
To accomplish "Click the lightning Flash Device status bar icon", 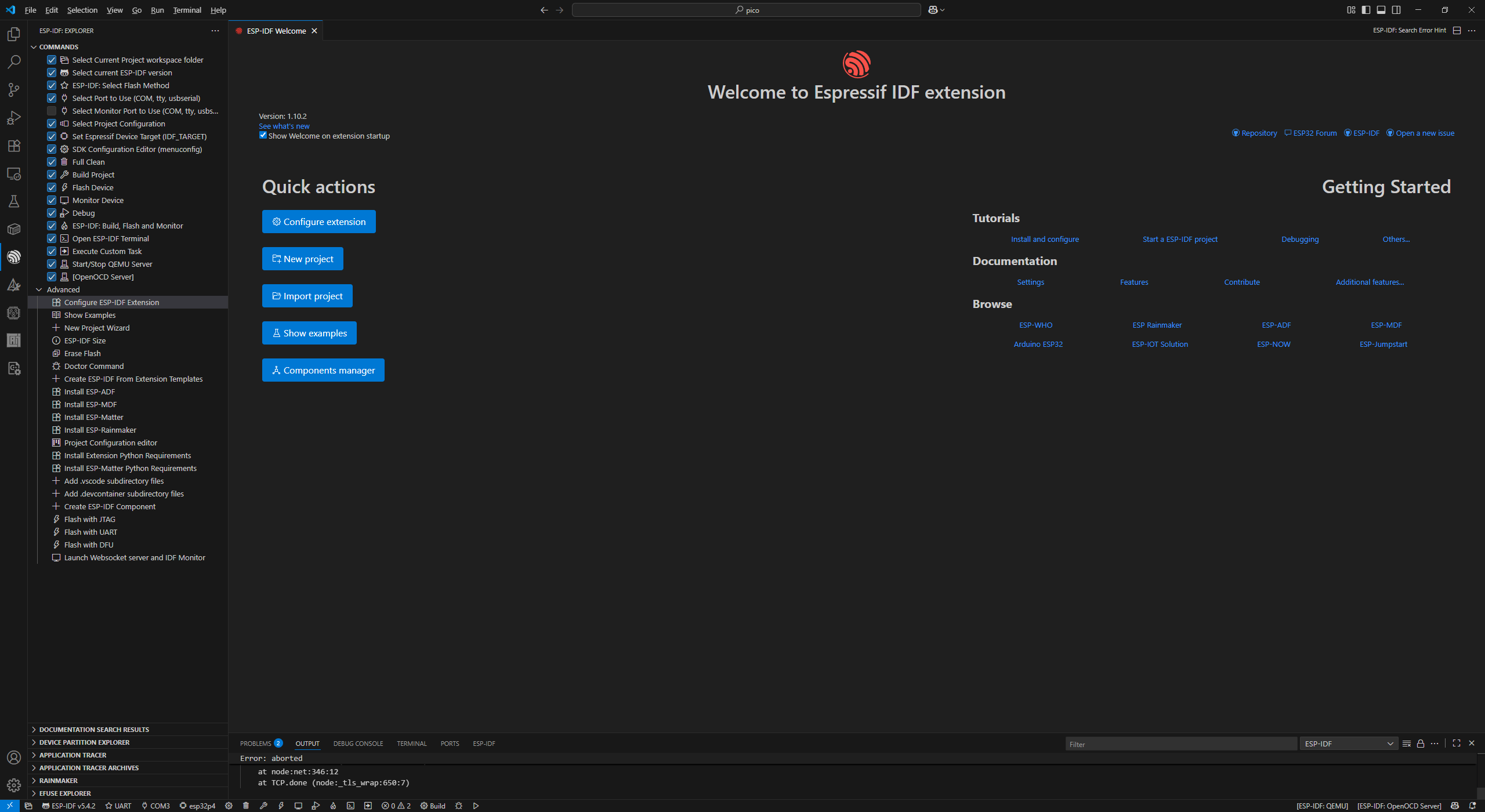I will point(281,806).
